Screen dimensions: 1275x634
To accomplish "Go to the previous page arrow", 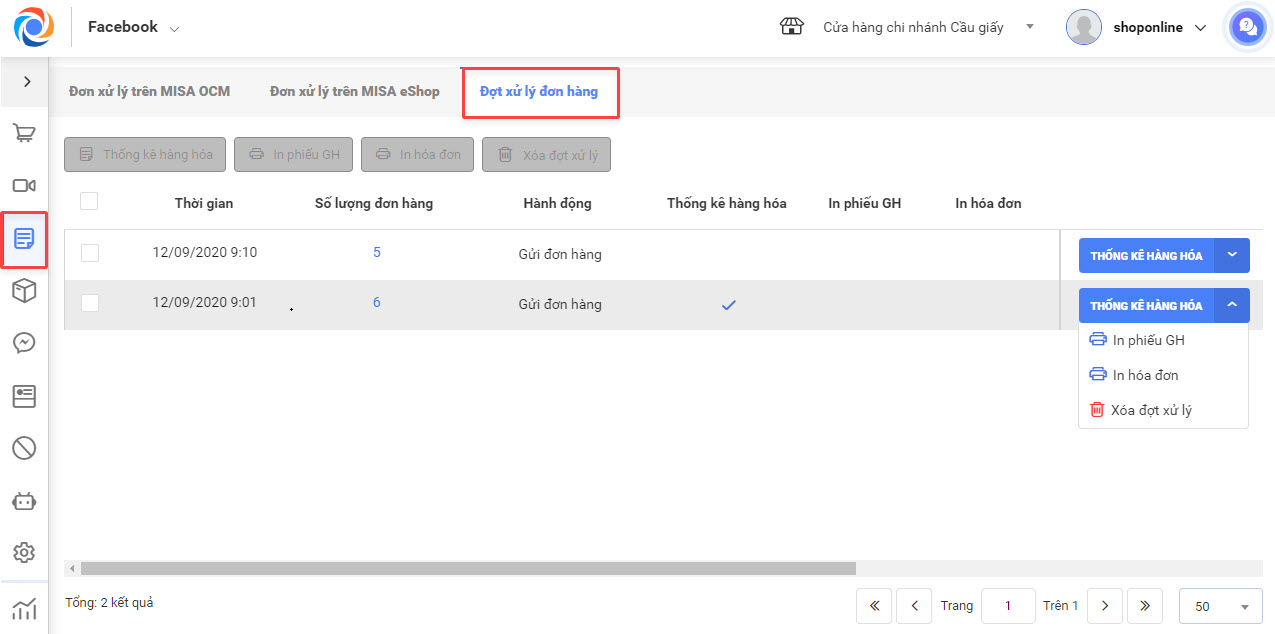I will (914, 606).
